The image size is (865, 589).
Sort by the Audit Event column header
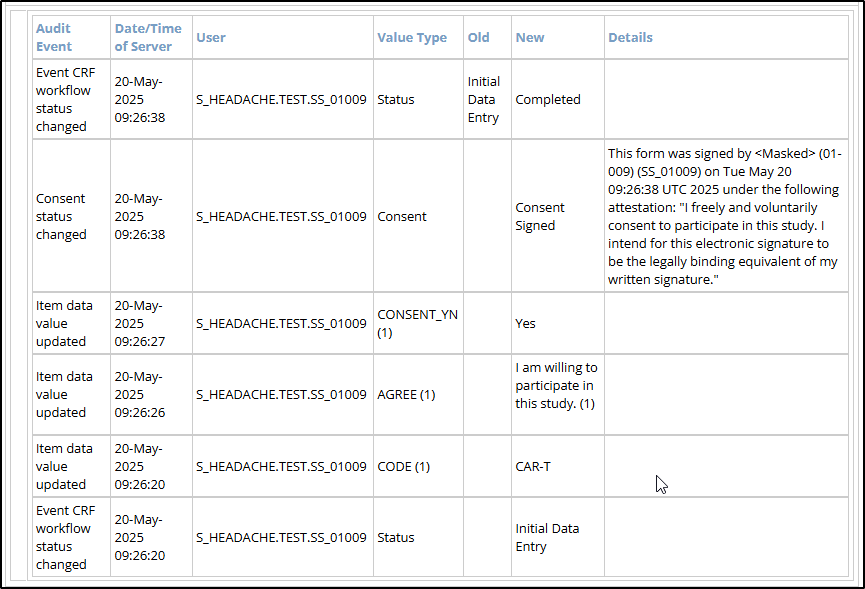[53, 36]
